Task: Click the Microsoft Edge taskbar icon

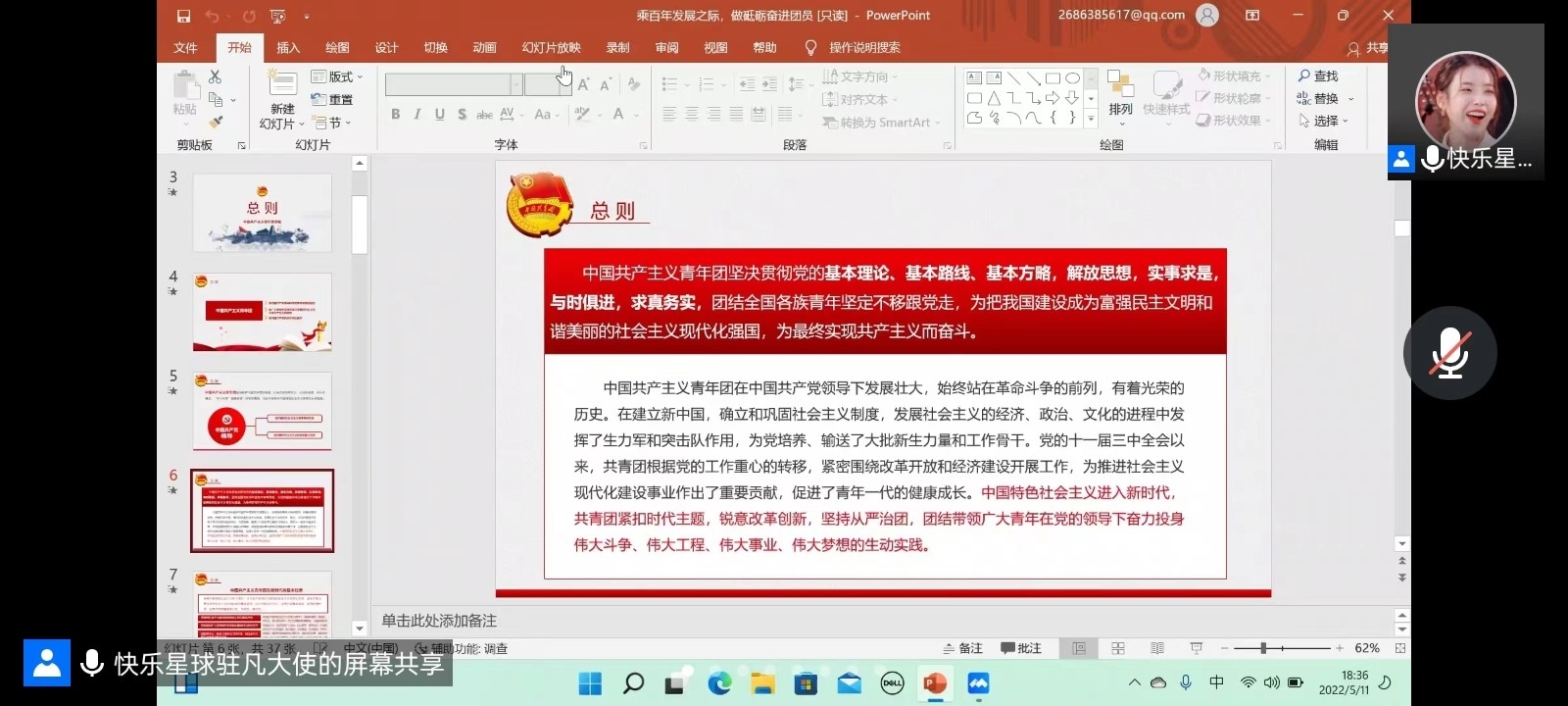Action: coord(719,683)
